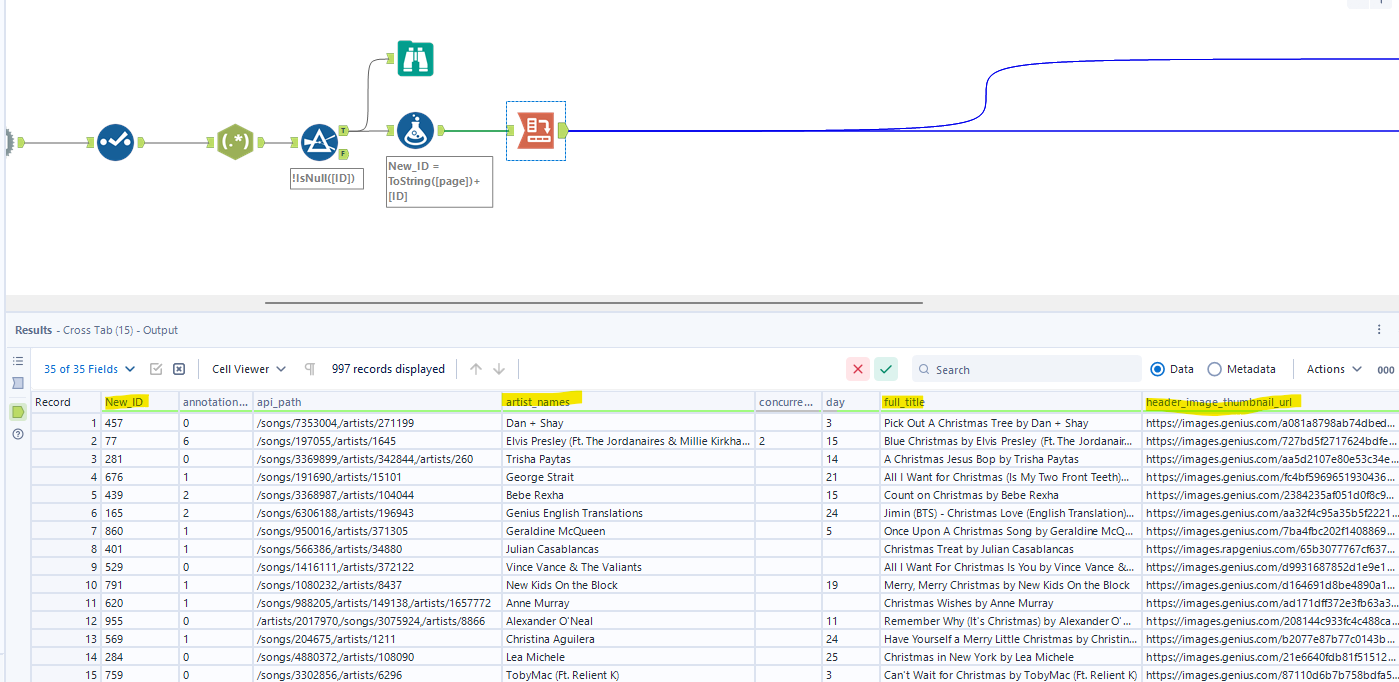The image size is (1399, 682).
Task: Click the deselect all fields X box
Action: [179, 369]
